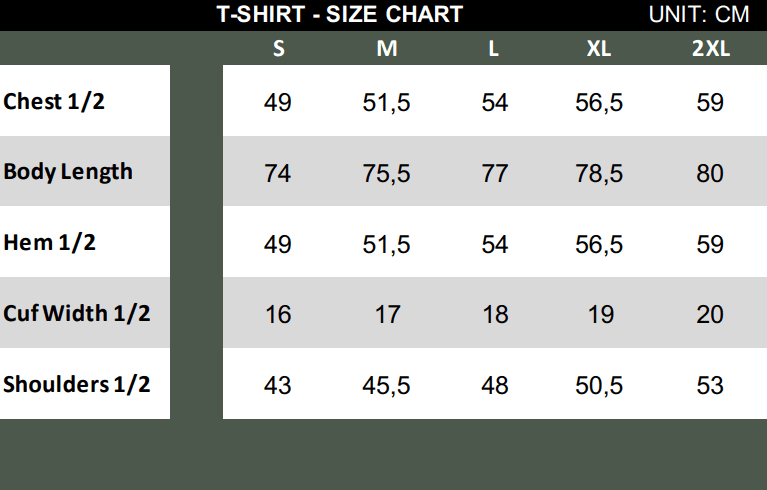Select the Cuf Width value 18 for L
Screen dimensions: 767x490
point(494,315)
